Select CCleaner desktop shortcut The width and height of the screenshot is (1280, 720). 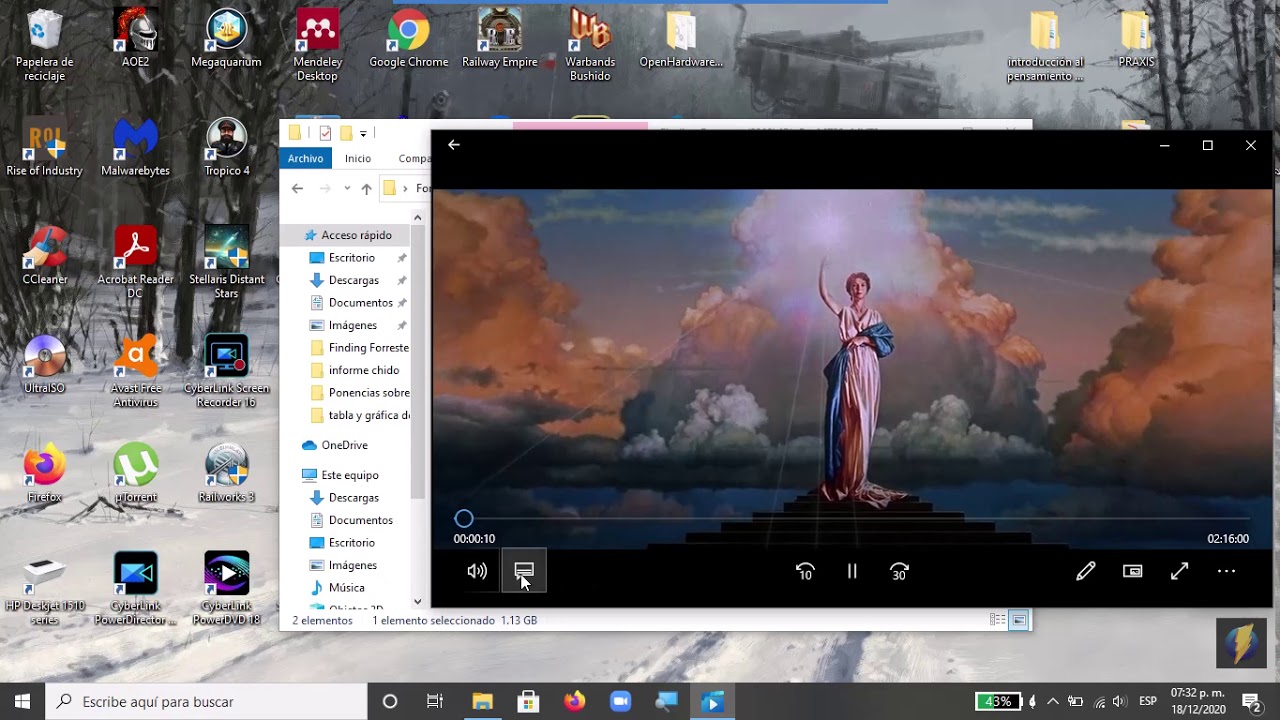tap(45, 256)
